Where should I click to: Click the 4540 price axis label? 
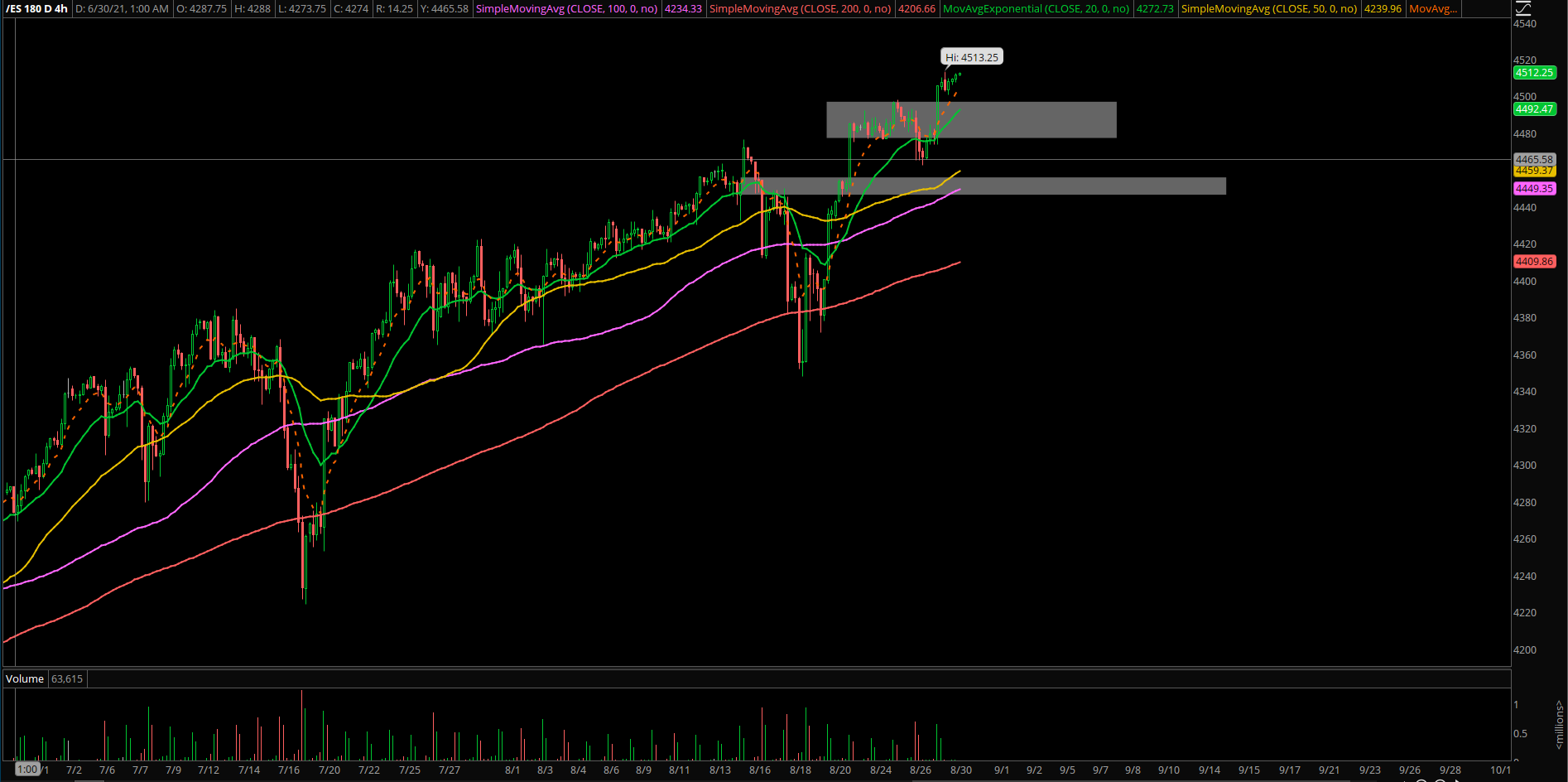(1525, 23)
